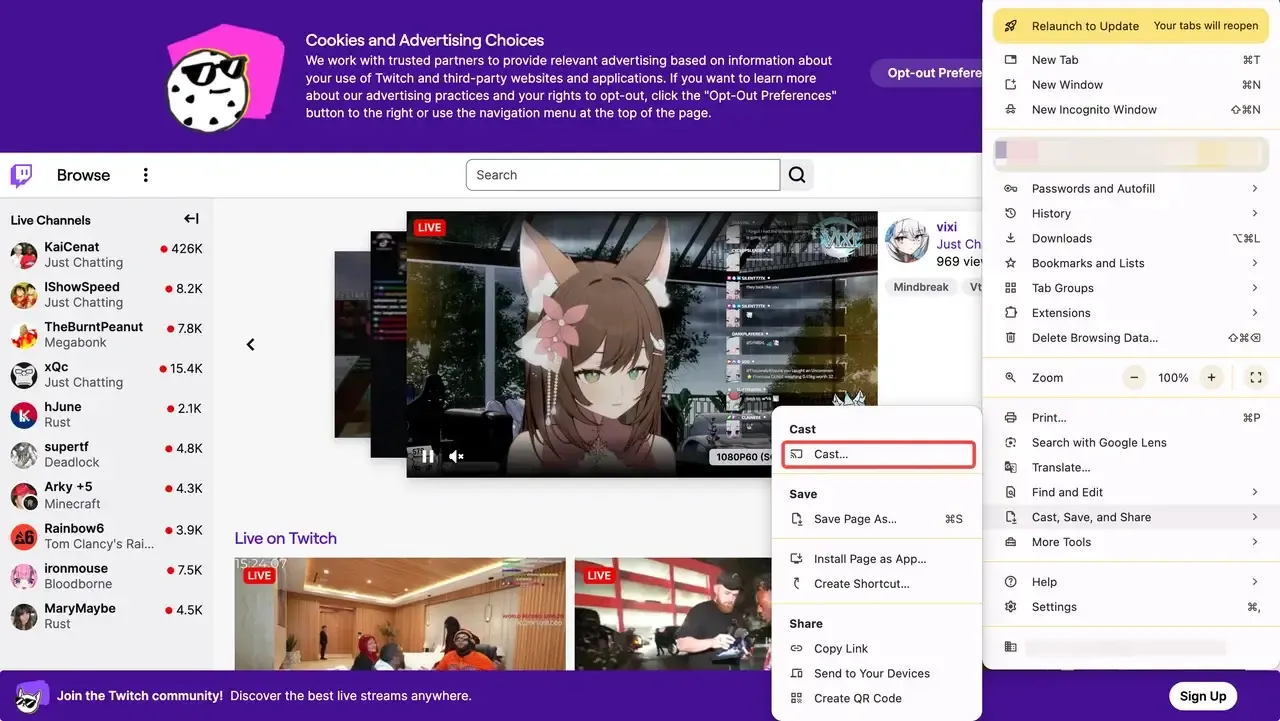
Task: Decrease zoom with minus button
Action: pos(1134,378)
